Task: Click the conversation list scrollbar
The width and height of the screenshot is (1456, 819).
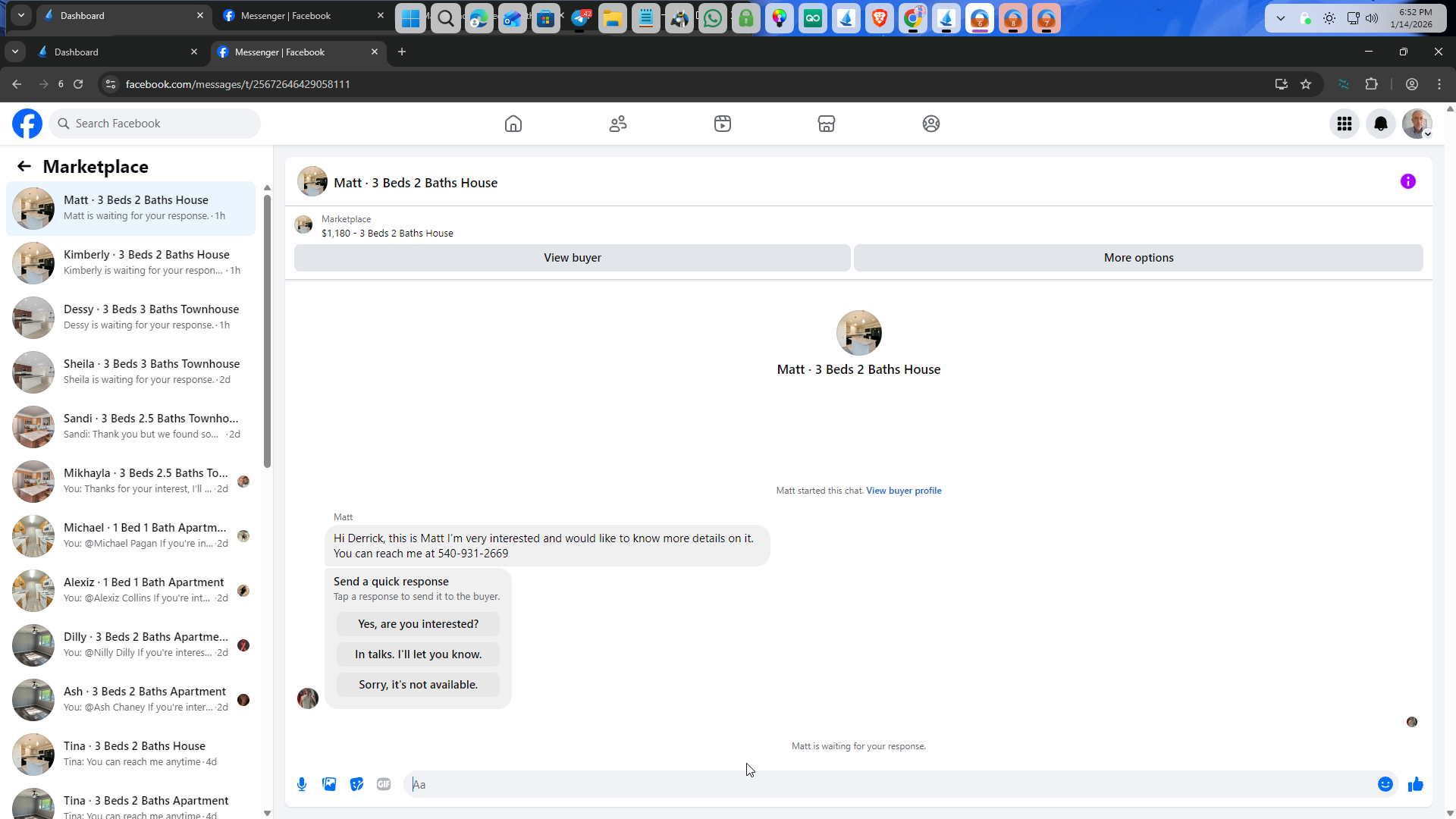Action: (x=267, y=331)
